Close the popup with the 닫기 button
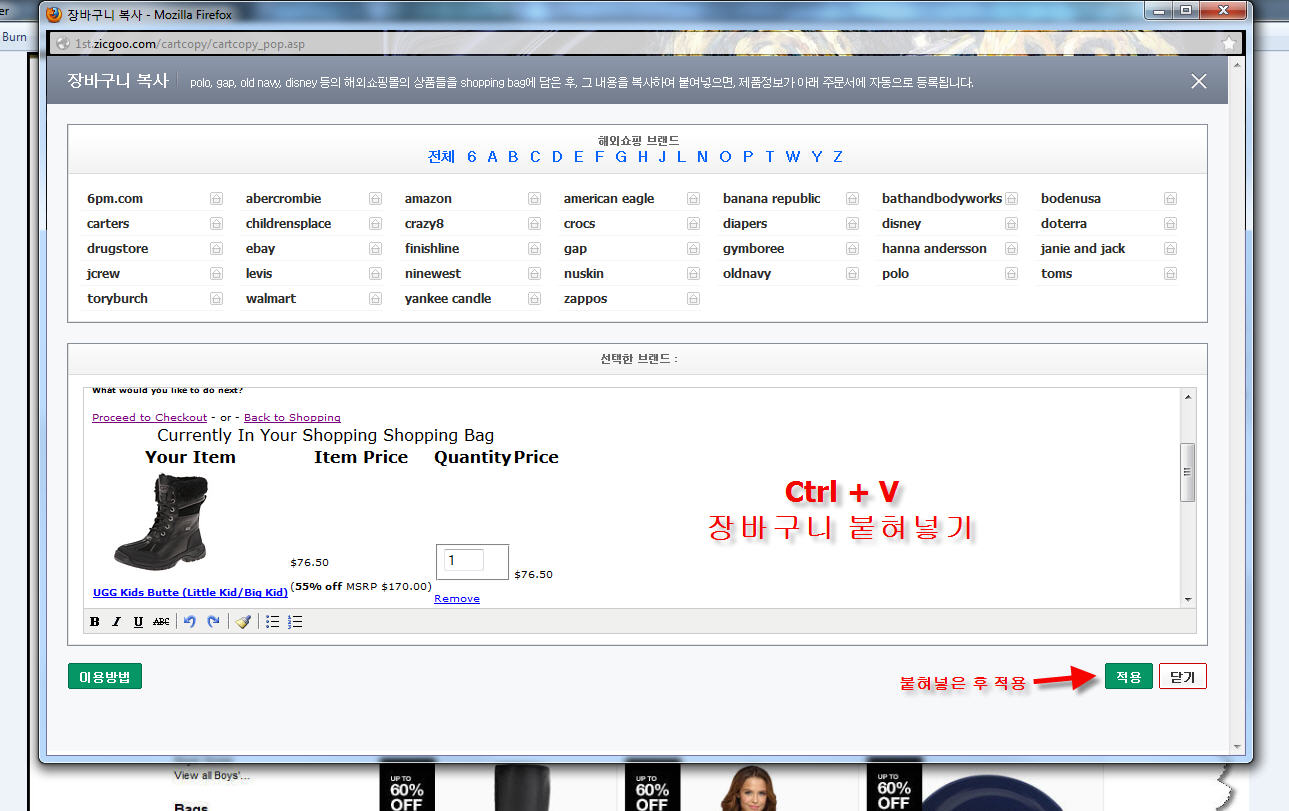The image size is (1289, 811). [1182, 677]
